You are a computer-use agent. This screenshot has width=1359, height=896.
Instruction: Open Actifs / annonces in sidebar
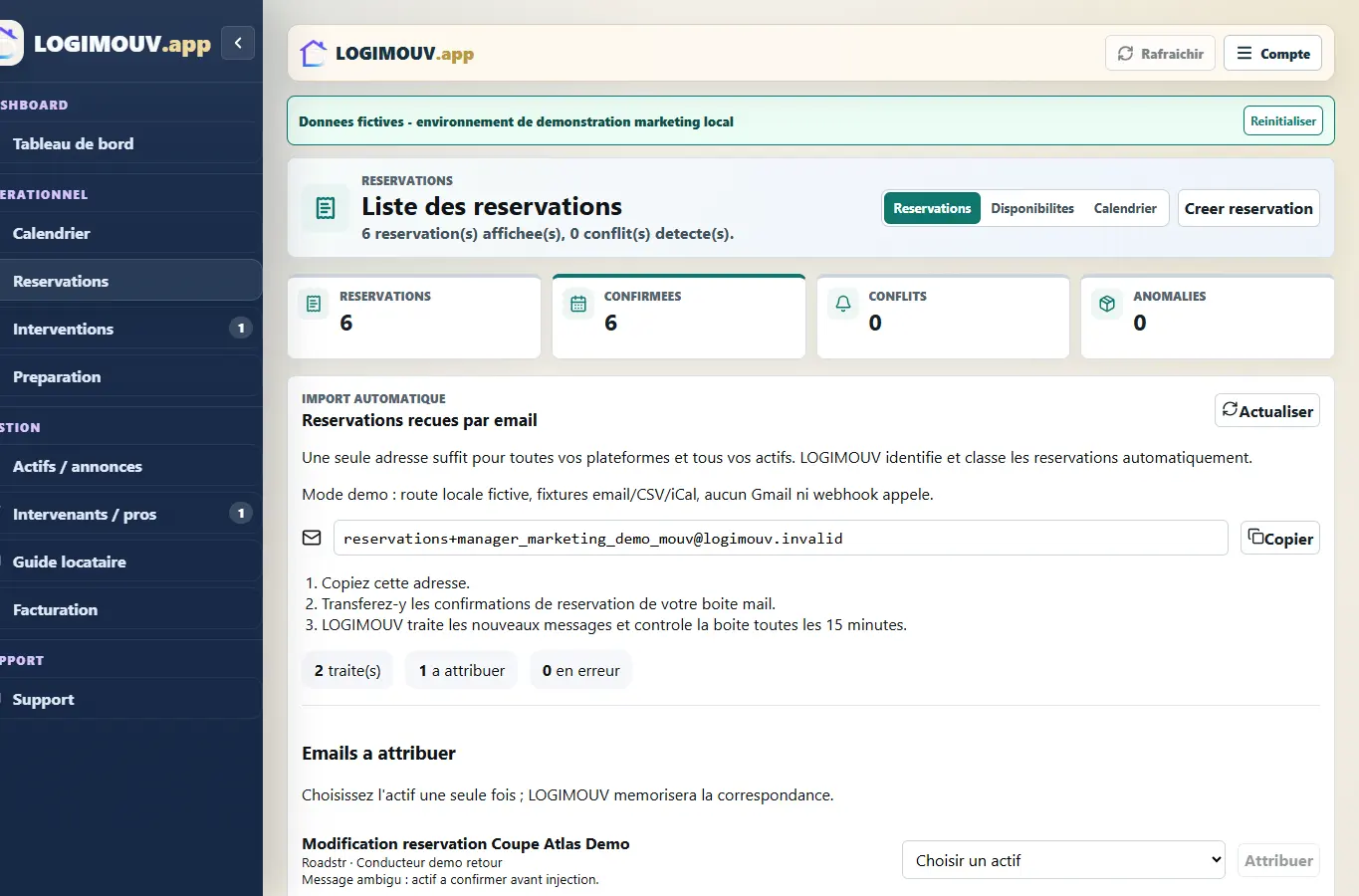(129, 466)
